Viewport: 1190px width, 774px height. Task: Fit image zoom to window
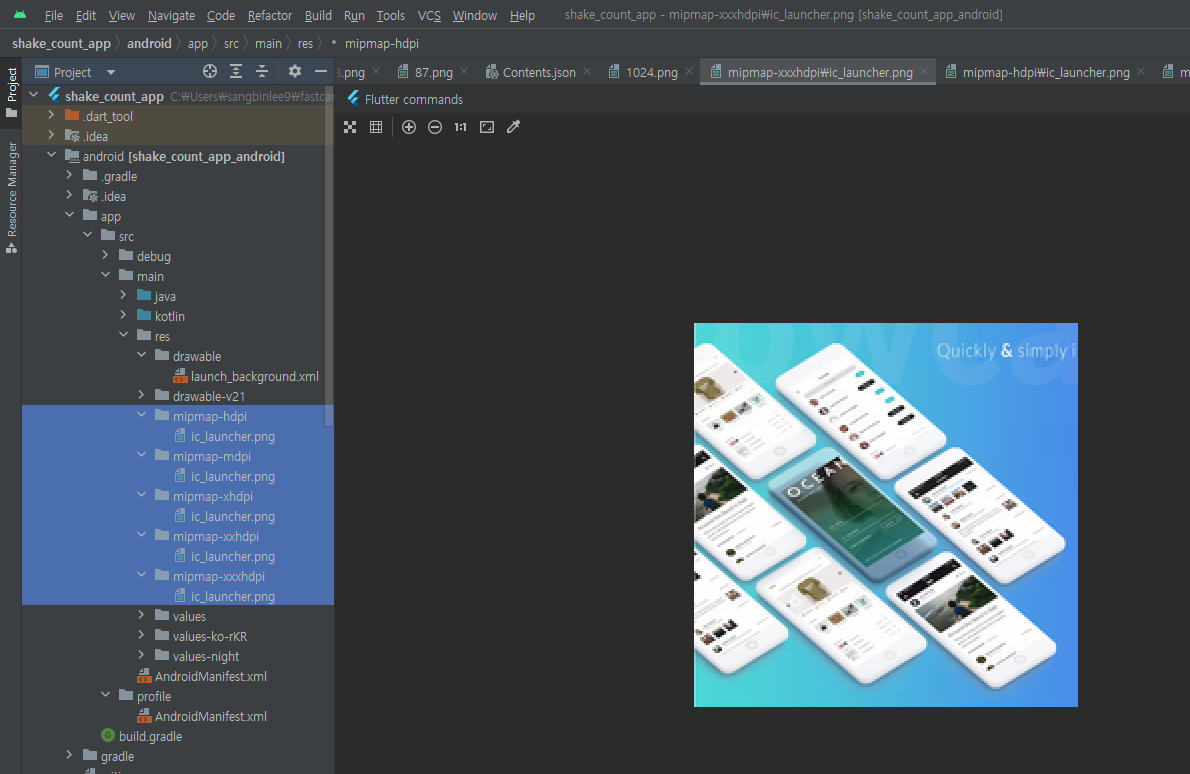(487, 127)
